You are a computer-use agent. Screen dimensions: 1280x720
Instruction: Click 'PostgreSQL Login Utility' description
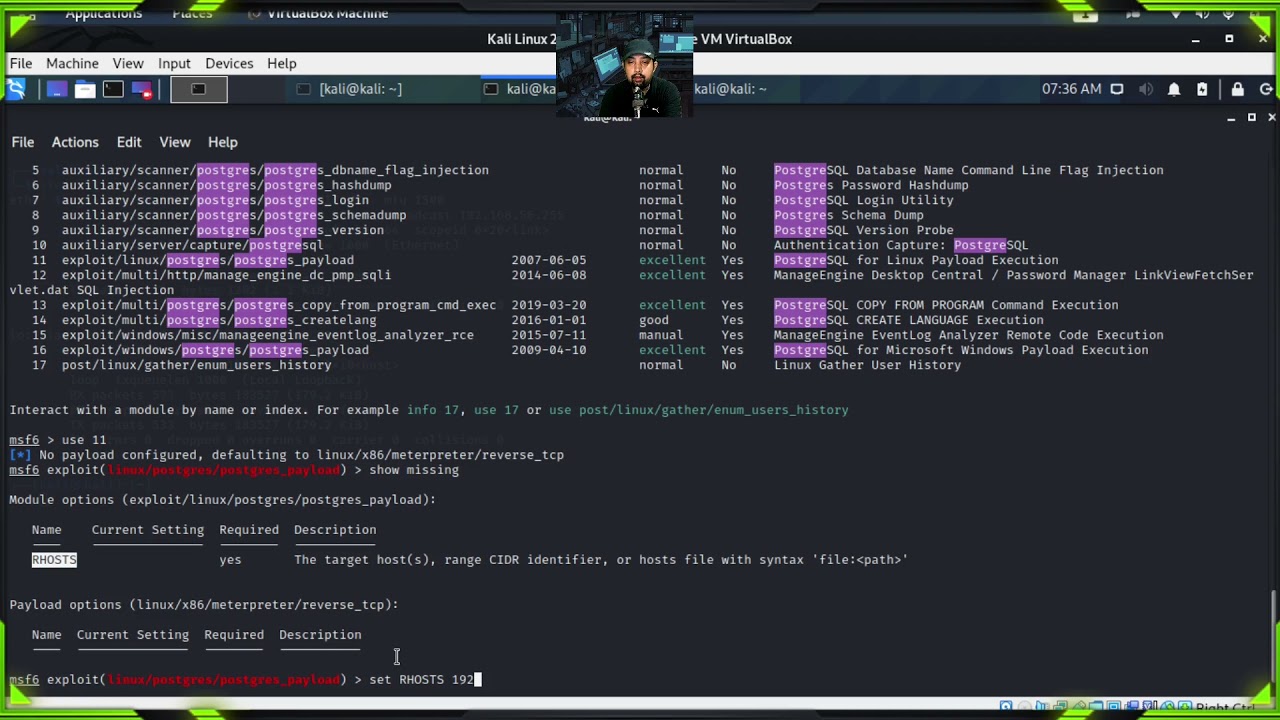coord(864,200)
